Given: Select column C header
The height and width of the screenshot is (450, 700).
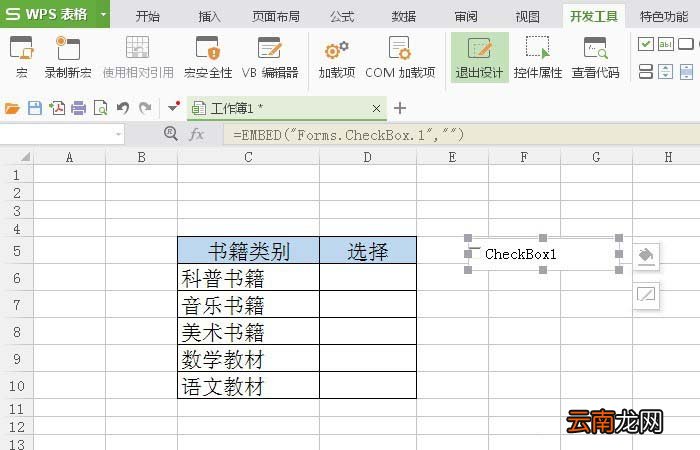Looking at the screenshot, I should 248,157.
